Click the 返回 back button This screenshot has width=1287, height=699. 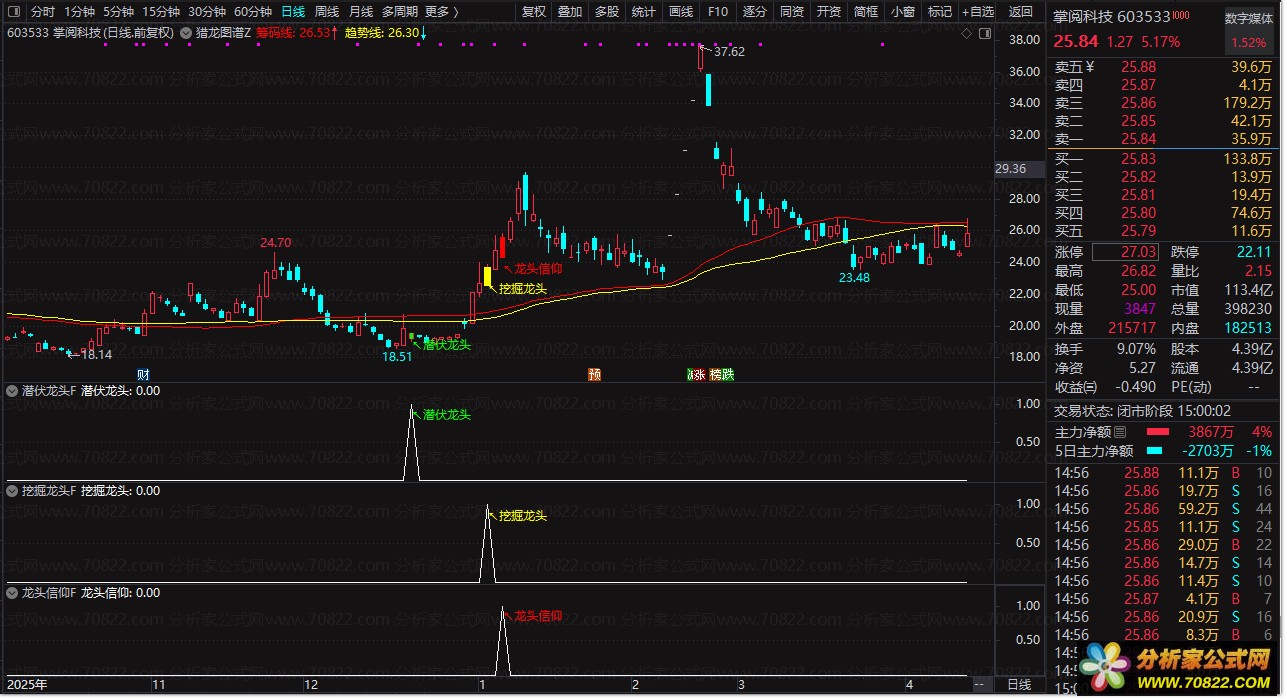click(x=1020, y=12)
